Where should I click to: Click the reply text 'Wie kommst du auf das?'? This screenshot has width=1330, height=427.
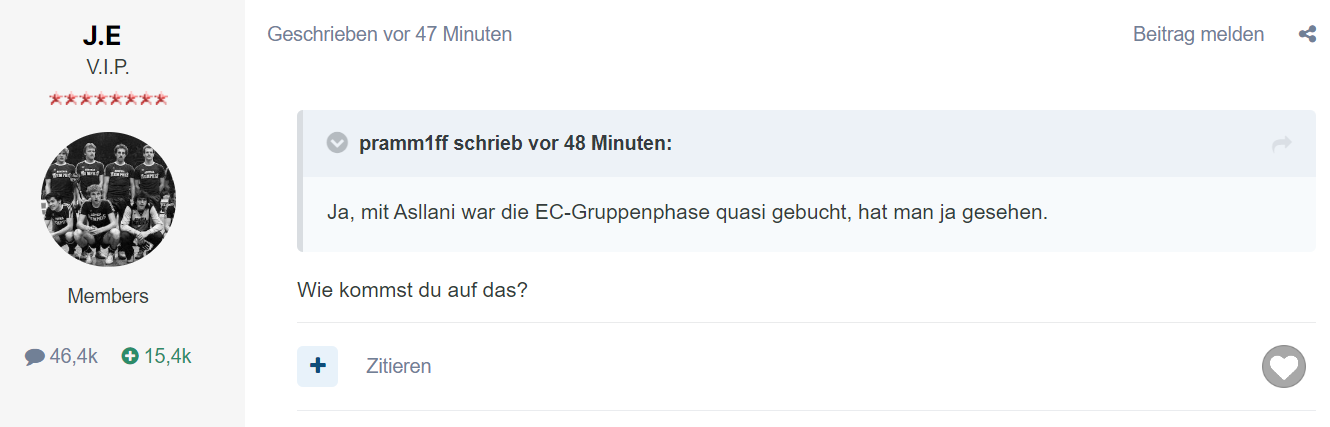pos(413,291)
